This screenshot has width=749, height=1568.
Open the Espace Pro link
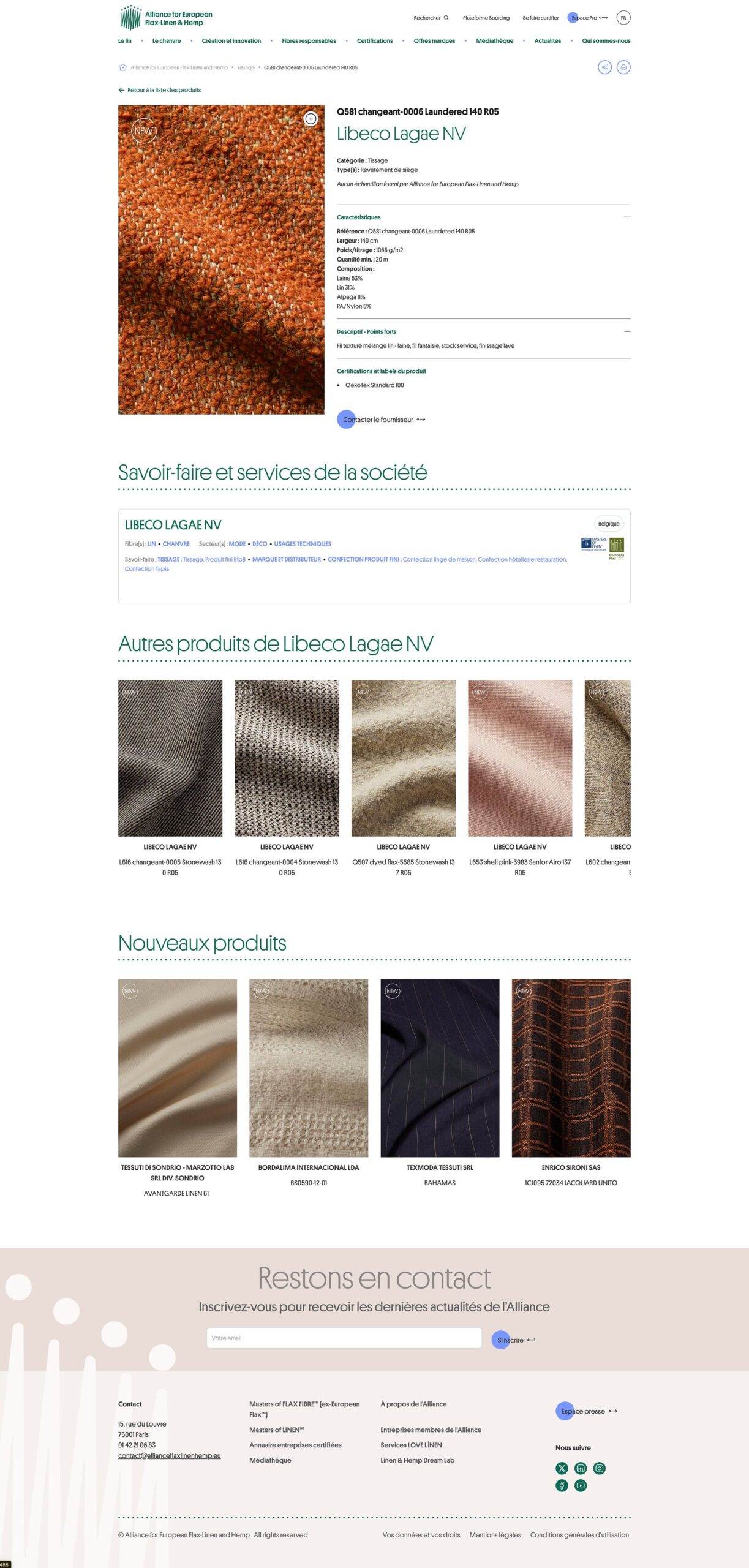coord(588,18)
